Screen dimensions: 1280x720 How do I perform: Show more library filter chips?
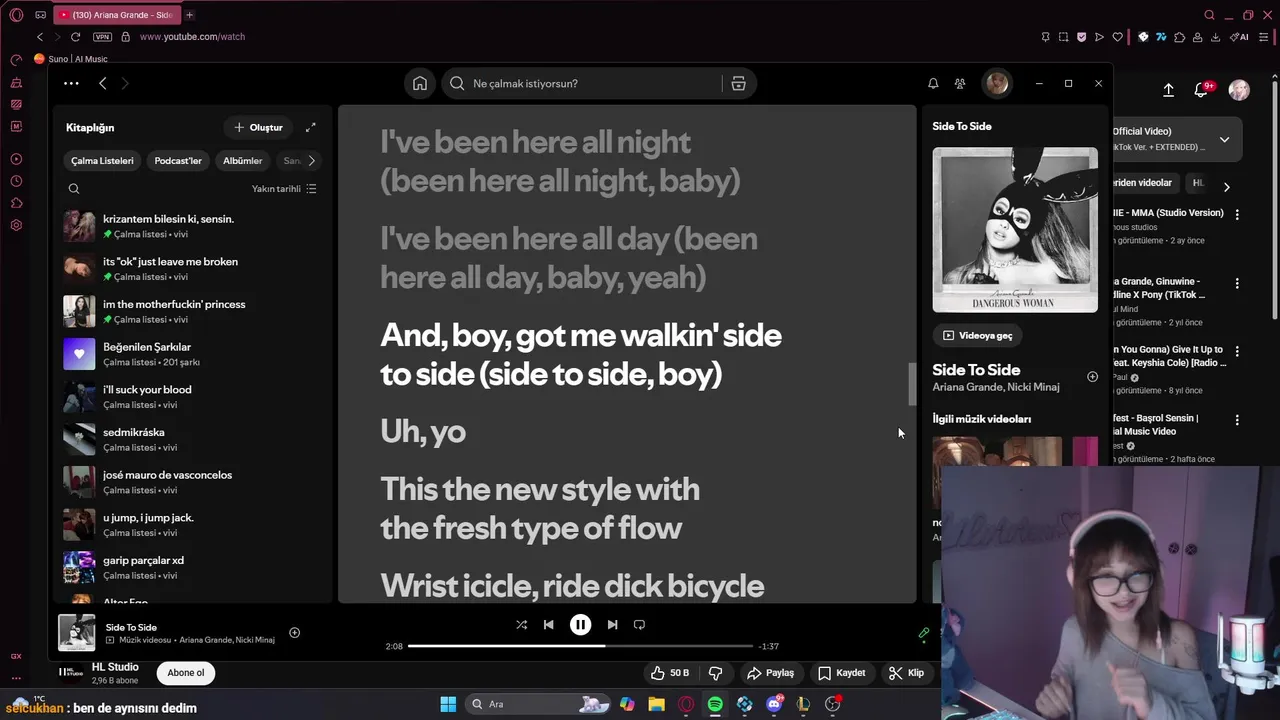pyautogui.click(x=311, y=161)
